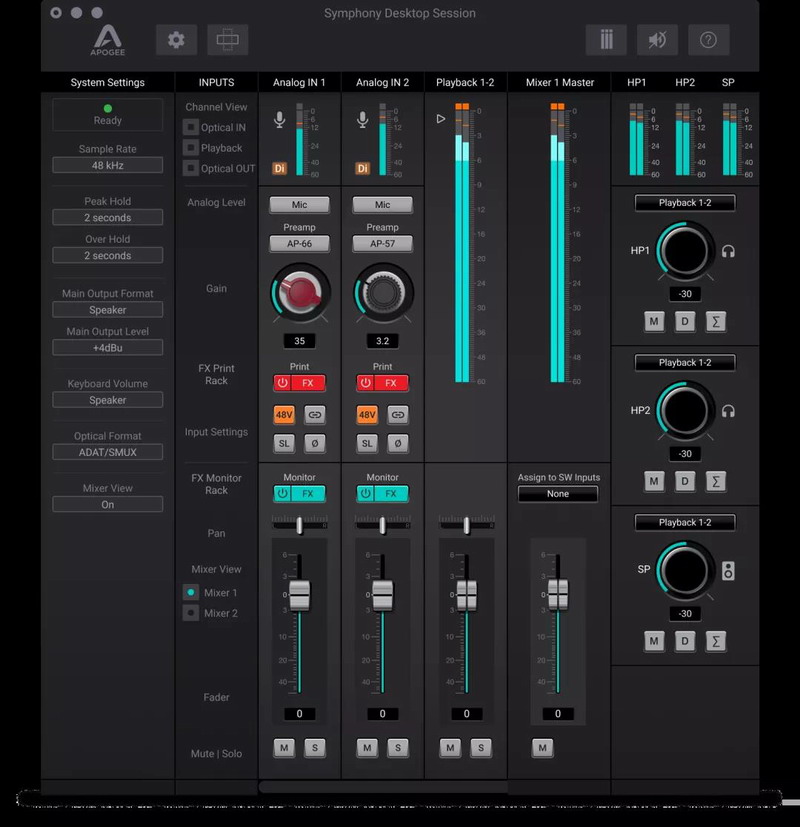Invert polarity with Ø on Analog IN 2
800x827 pixels.
(398, 443)
